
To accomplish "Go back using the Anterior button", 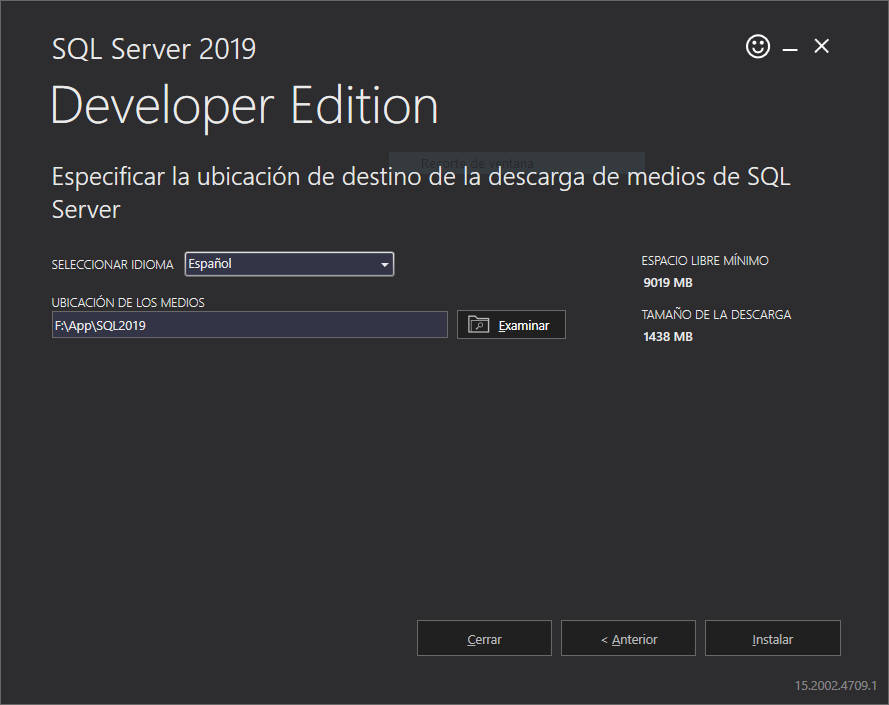I will click(628, 638).
